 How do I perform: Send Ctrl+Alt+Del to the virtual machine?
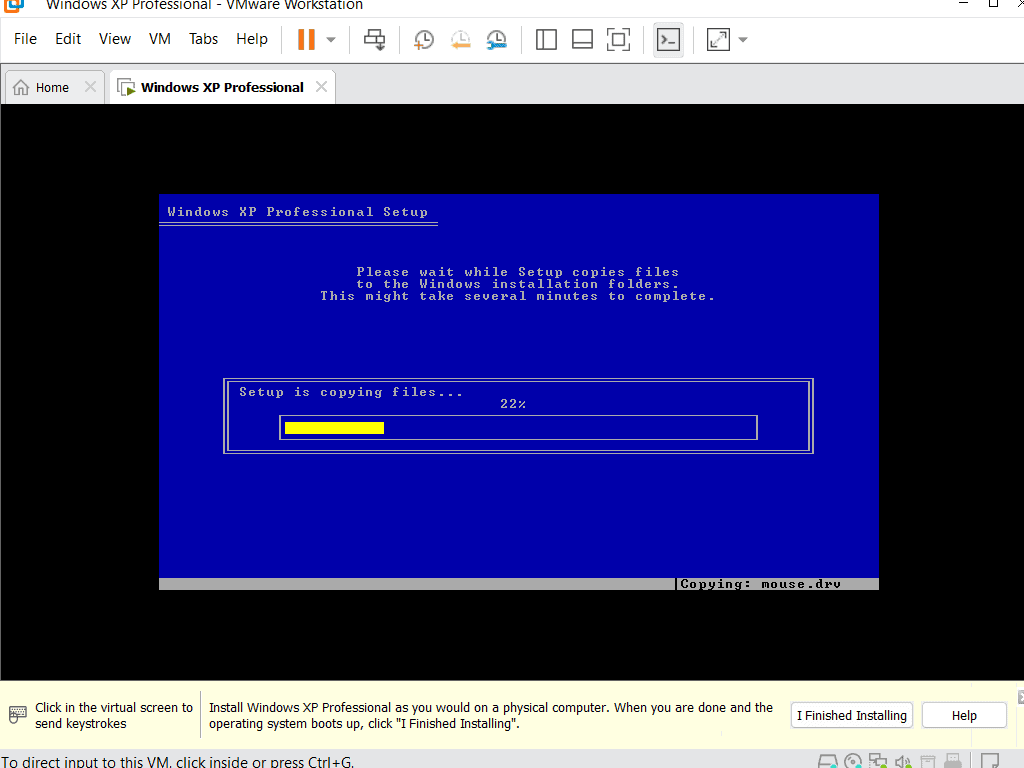(375, 39)
